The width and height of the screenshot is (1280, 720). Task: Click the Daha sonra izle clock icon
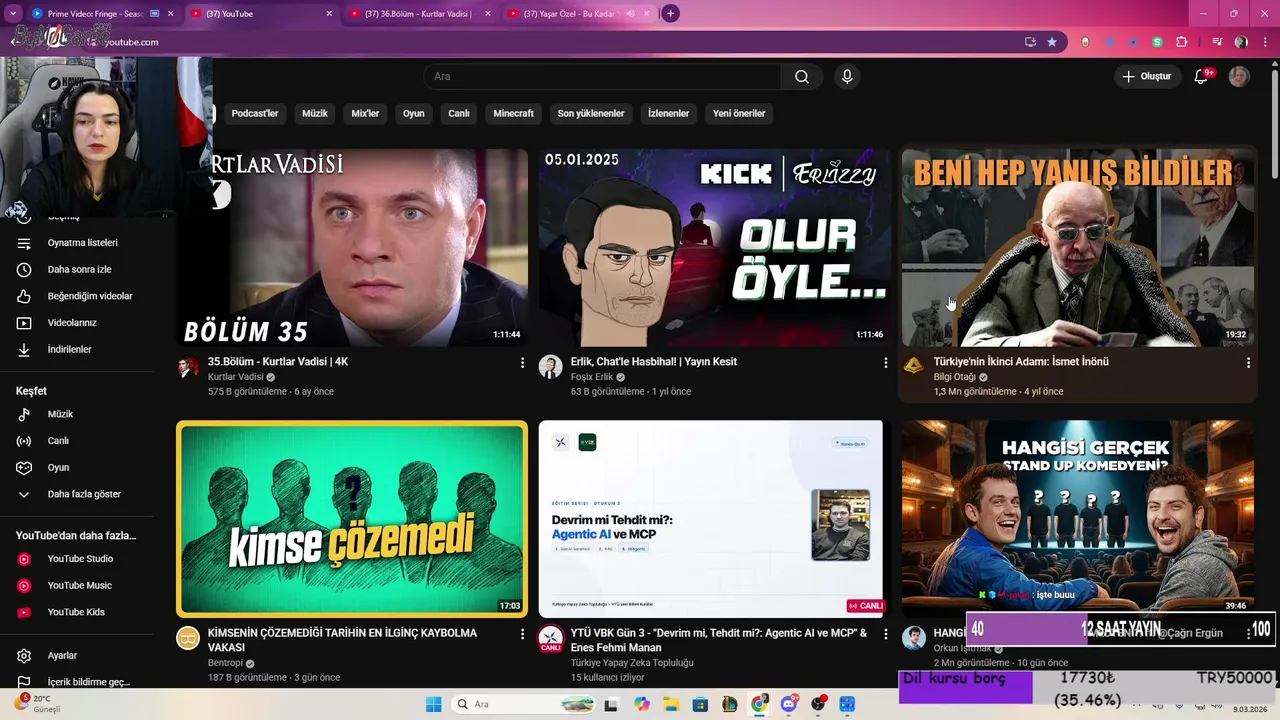[x=24, y=270]
